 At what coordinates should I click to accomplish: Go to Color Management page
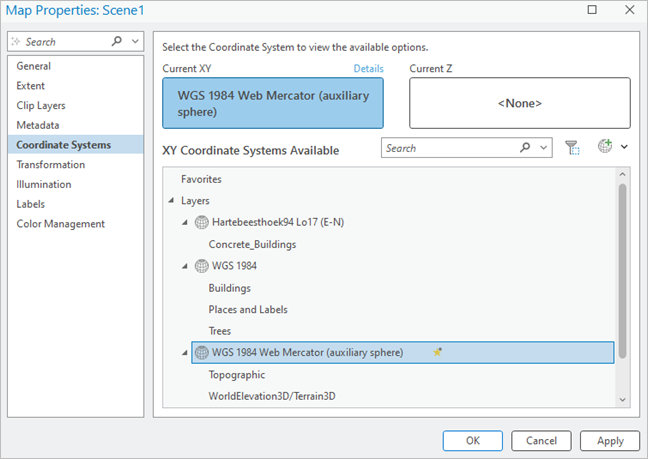pos(61,224)
